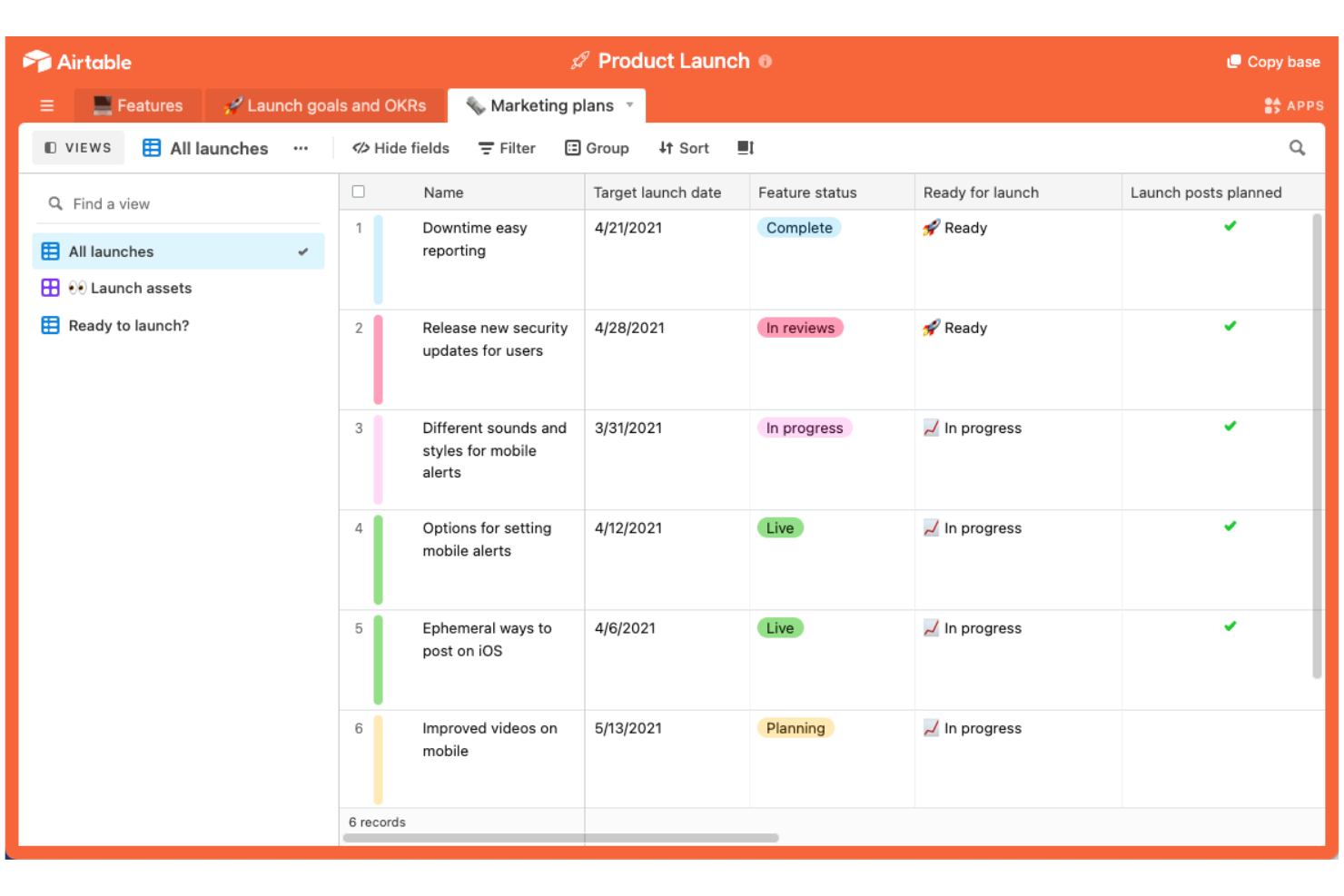This screenshot has height=896, width=1344.
Task: Open the All launches view options menu
Action: [x=301, y=147]
